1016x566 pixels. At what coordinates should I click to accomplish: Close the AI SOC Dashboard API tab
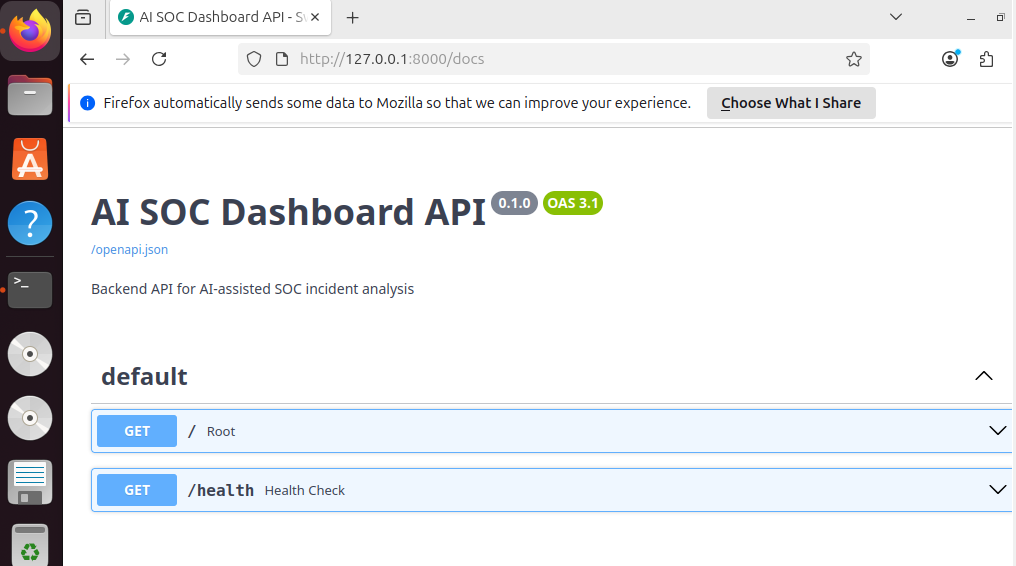315,17
